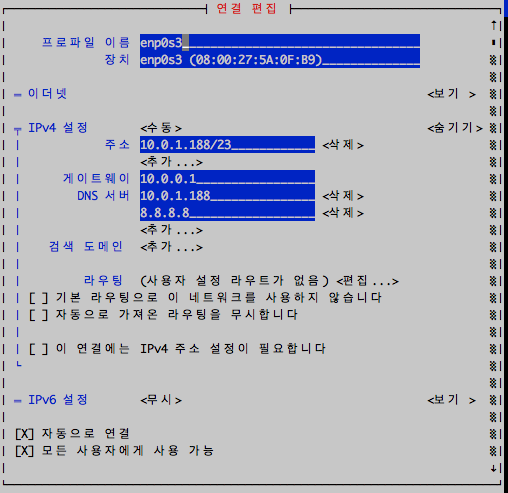Delete DNS server 10.0.1.188
This screenshot has width=508, height=493.
tap(343, 196)
